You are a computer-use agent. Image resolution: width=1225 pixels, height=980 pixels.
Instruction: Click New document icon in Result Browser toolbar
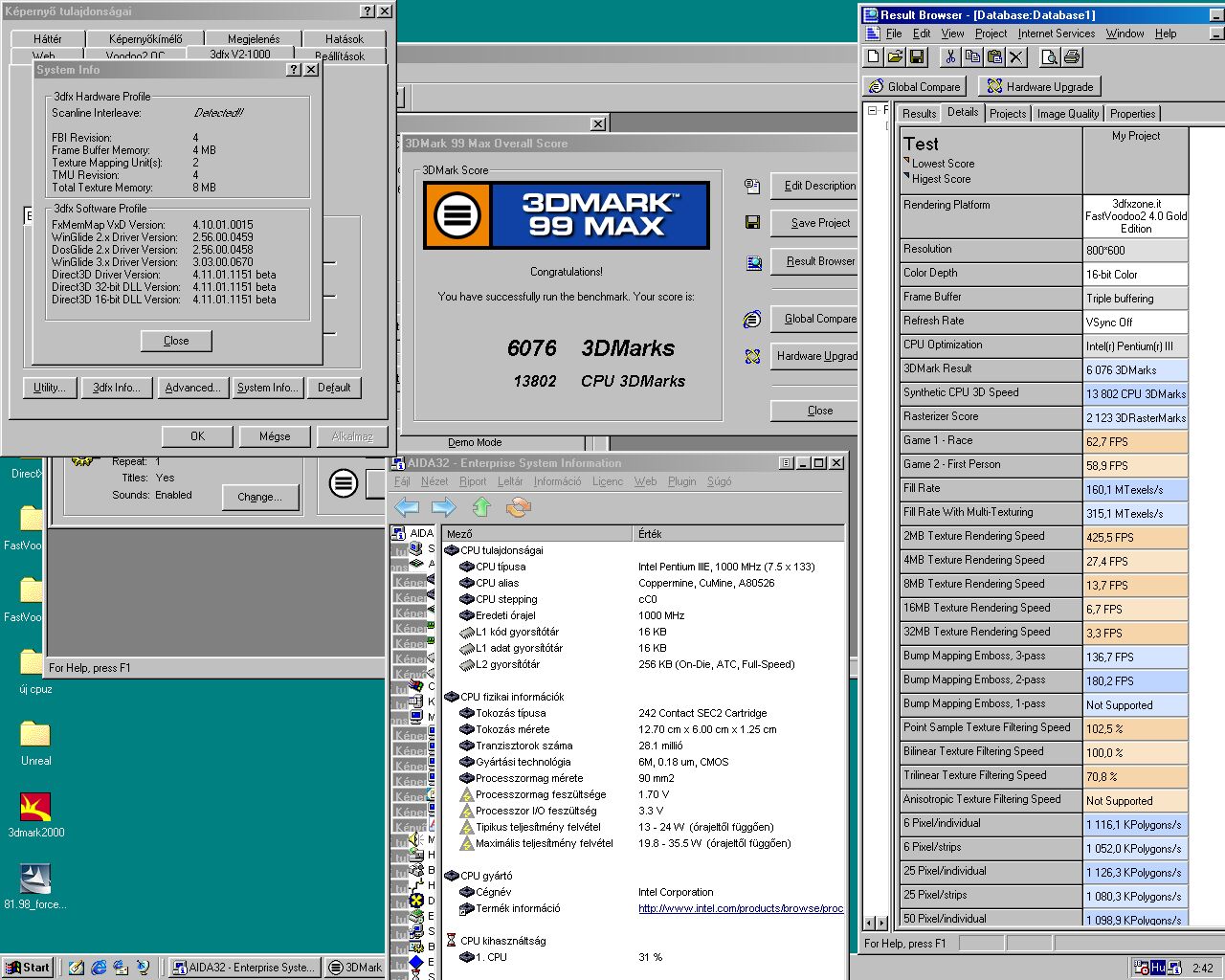pos(873,57)
